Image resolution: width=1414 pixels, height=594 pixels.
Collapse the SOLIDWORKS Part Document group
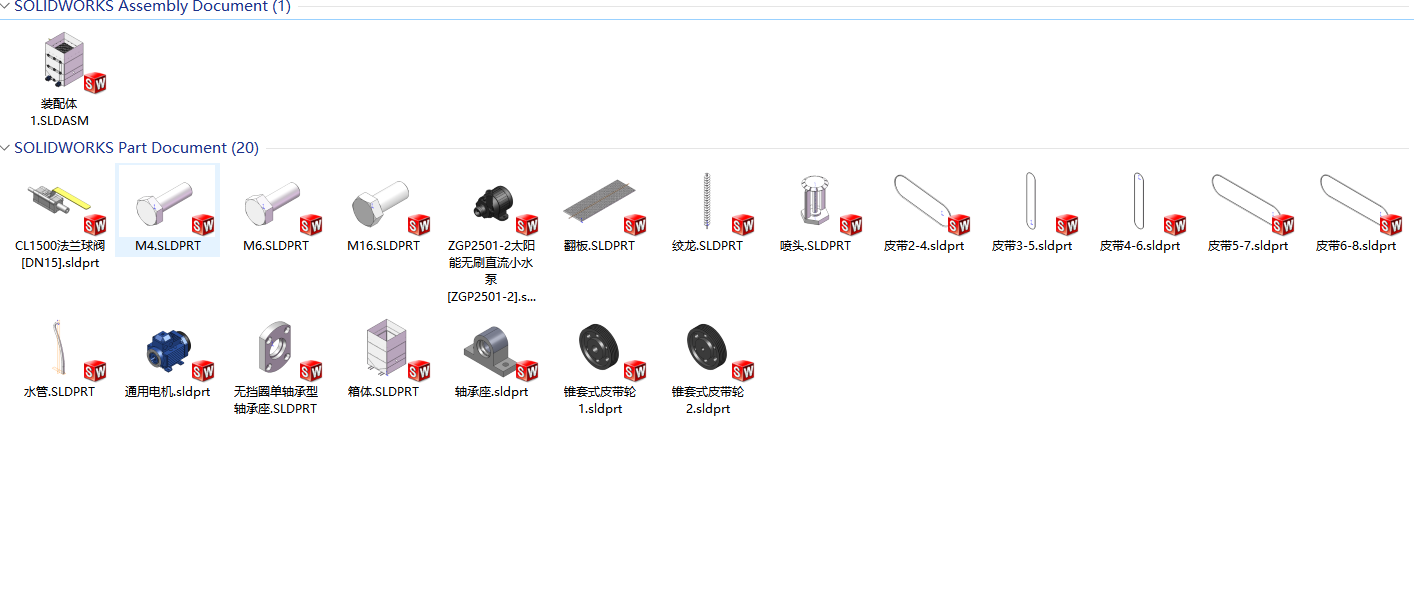click(6, 148)
